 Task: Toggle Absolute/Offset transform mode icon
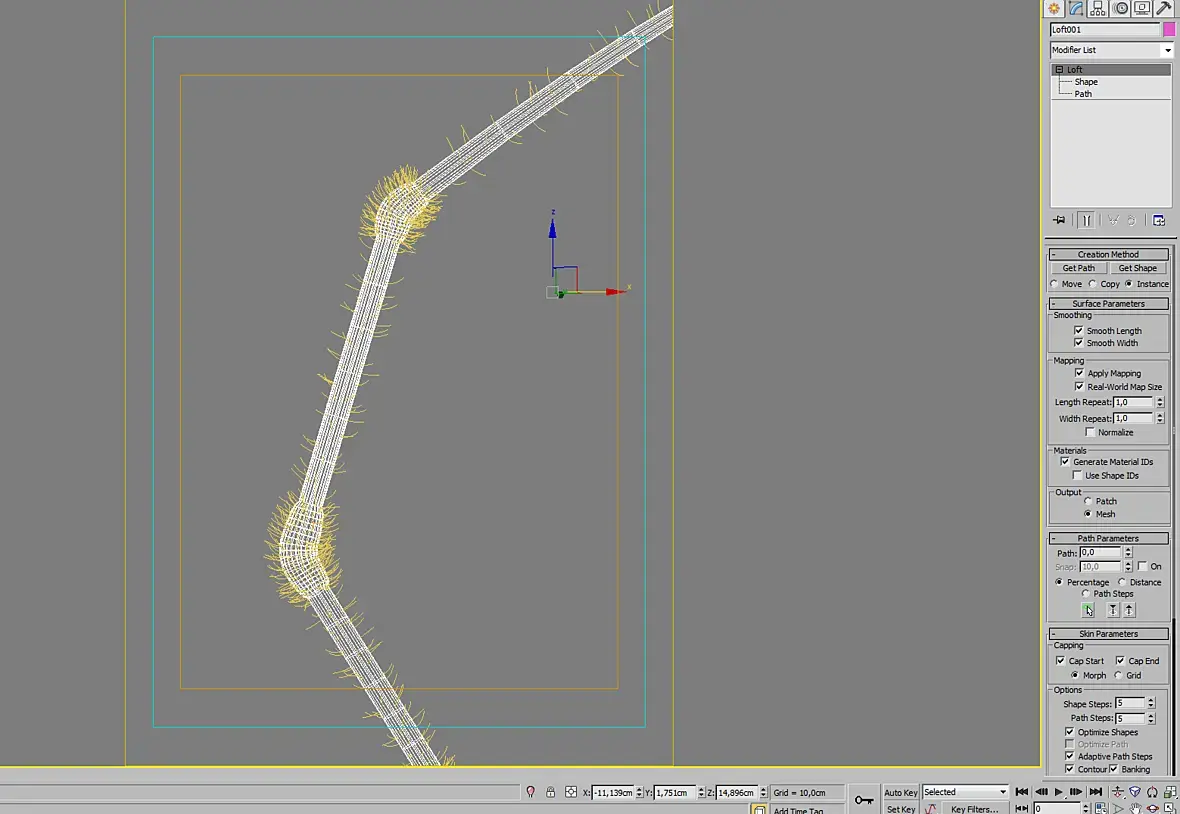[571, 791]
